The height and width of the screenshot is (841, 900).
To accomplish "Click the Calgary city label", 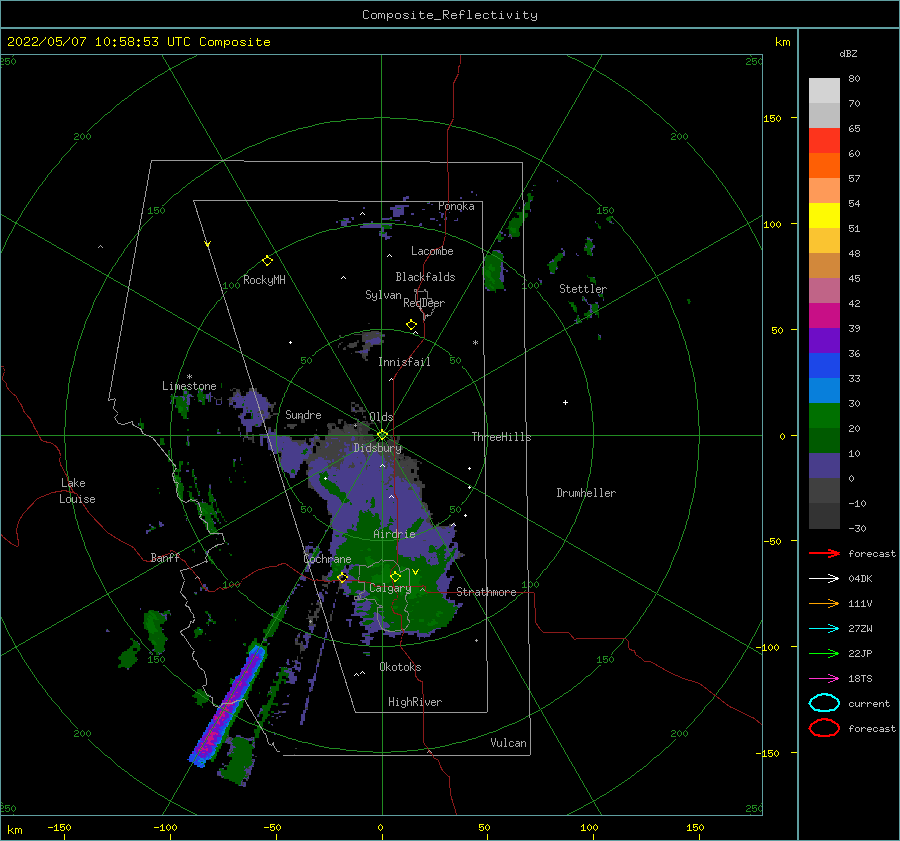I will point(390,588).
